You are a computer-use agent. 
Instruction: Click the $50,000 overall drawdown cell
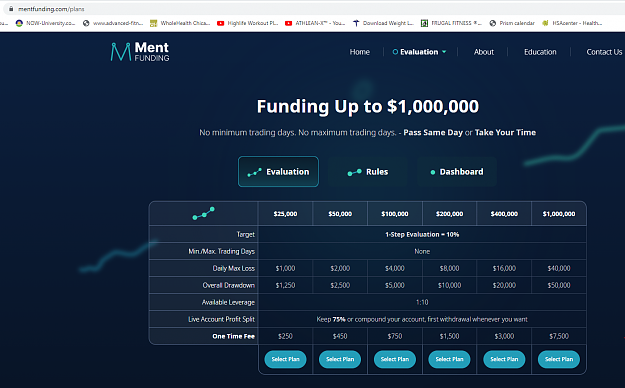[559, 285]
